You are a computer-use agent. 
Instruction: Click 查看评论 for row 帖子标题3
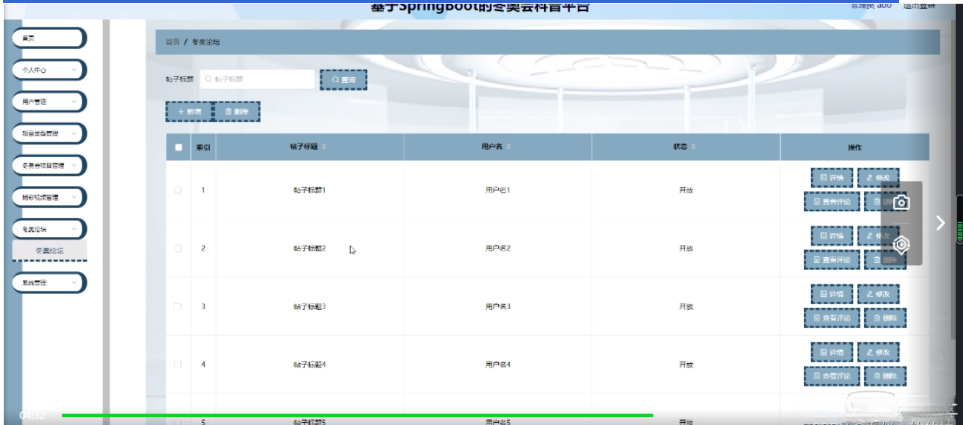click(832, 318)
